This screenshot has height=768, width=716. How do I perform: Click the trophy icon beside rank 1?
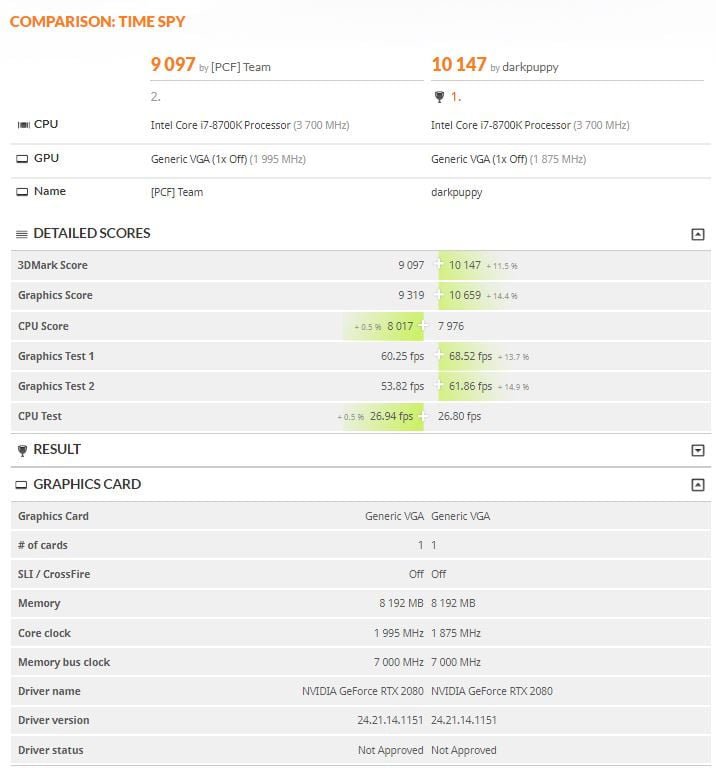(x=438, y=97)
